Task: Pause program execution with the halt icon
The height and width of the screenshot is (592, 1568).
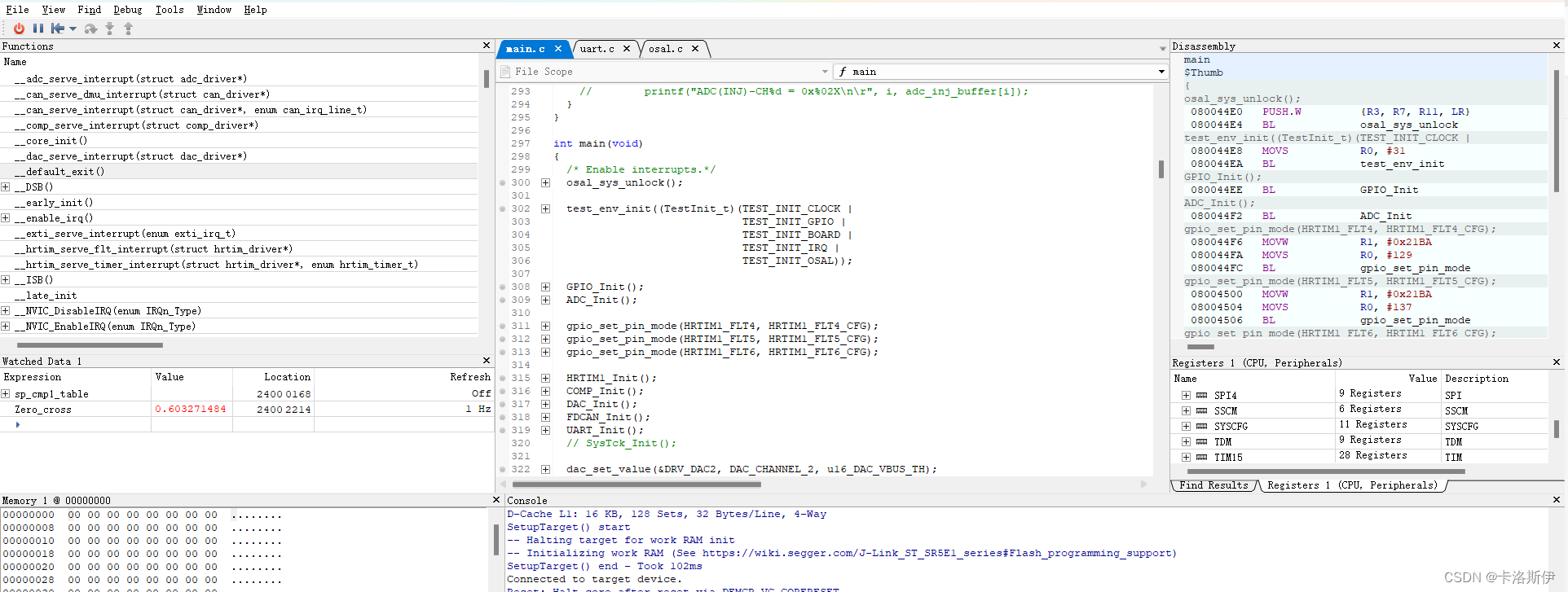Action: (38, 29)
